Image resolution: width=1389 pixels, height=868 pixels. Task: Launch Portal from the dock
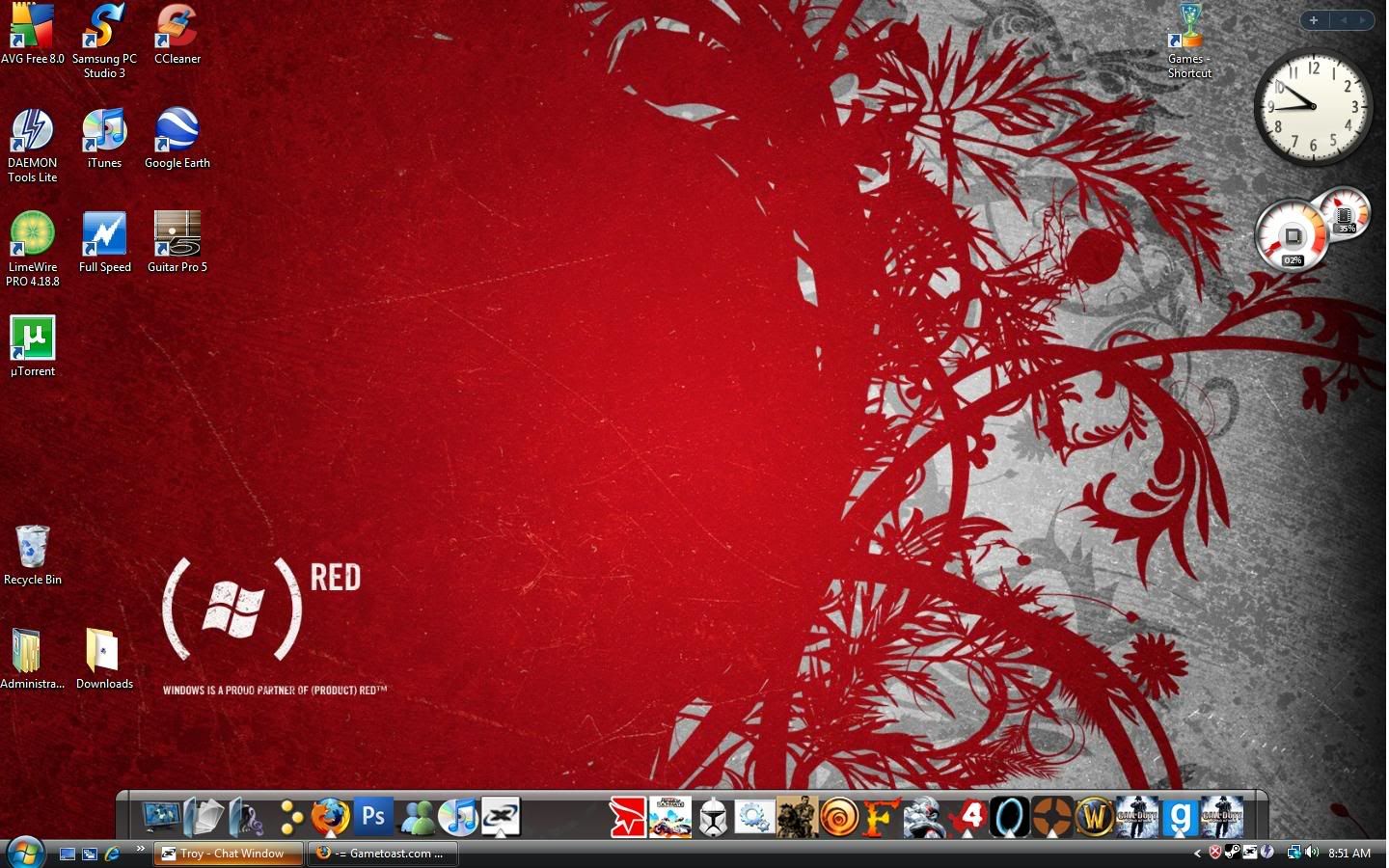pyautogui.click(x=1008, y=818)
